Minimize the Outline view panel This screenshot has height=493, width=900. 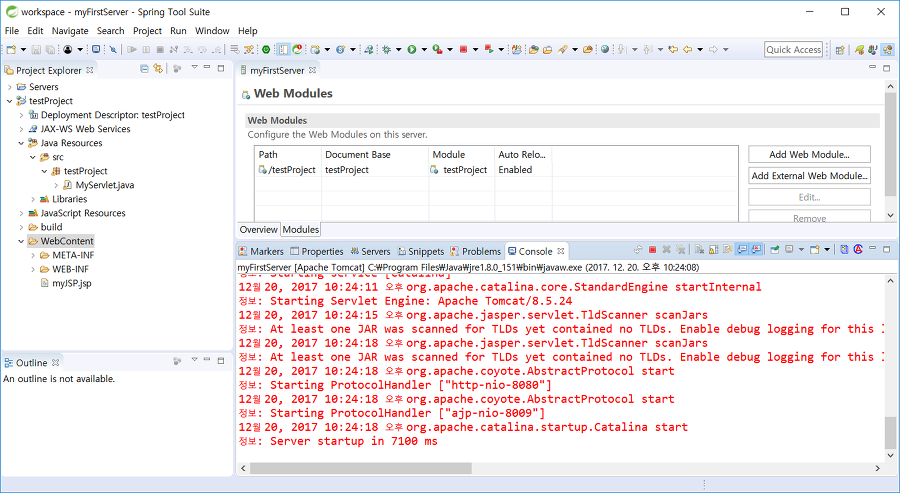(x=207, y=360)
